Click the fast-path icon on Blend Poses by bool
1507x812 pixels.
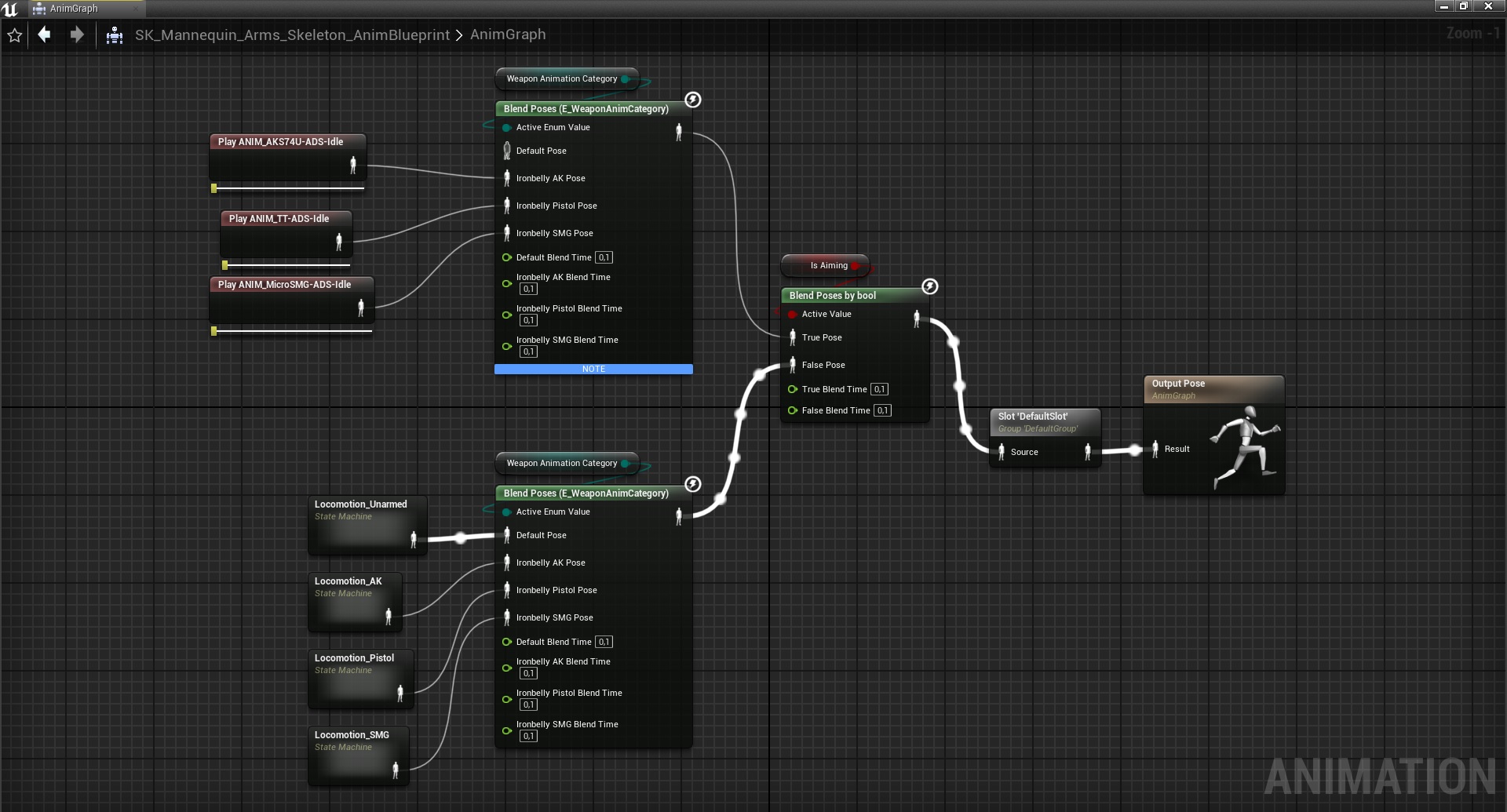[x=929, y=286]
